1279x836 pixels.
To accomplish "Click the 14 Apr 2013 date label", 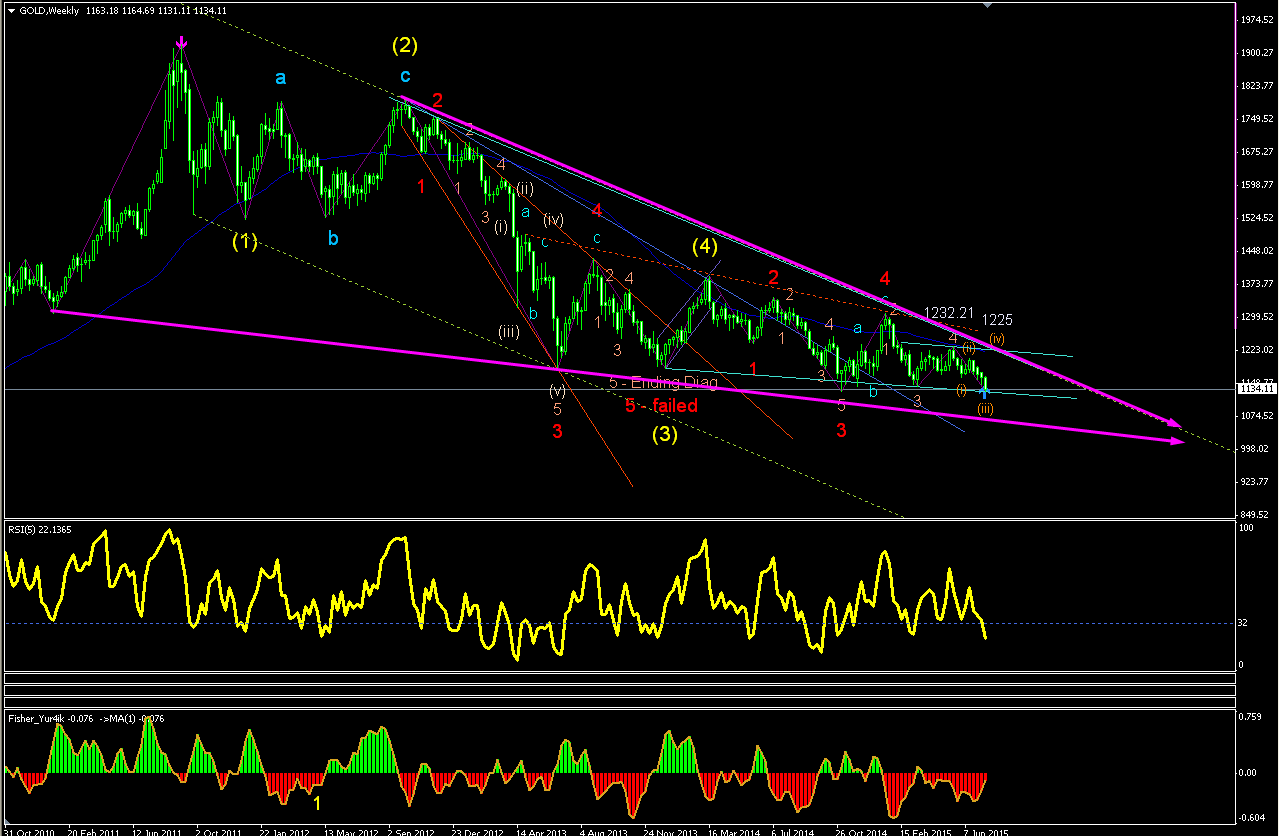I will pos(540,831).
